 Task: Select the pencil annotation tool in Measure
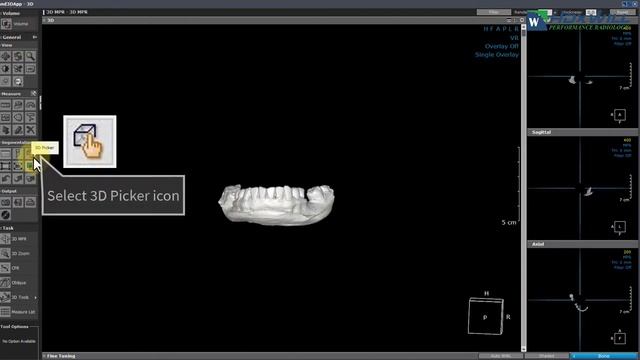[18, 130]
